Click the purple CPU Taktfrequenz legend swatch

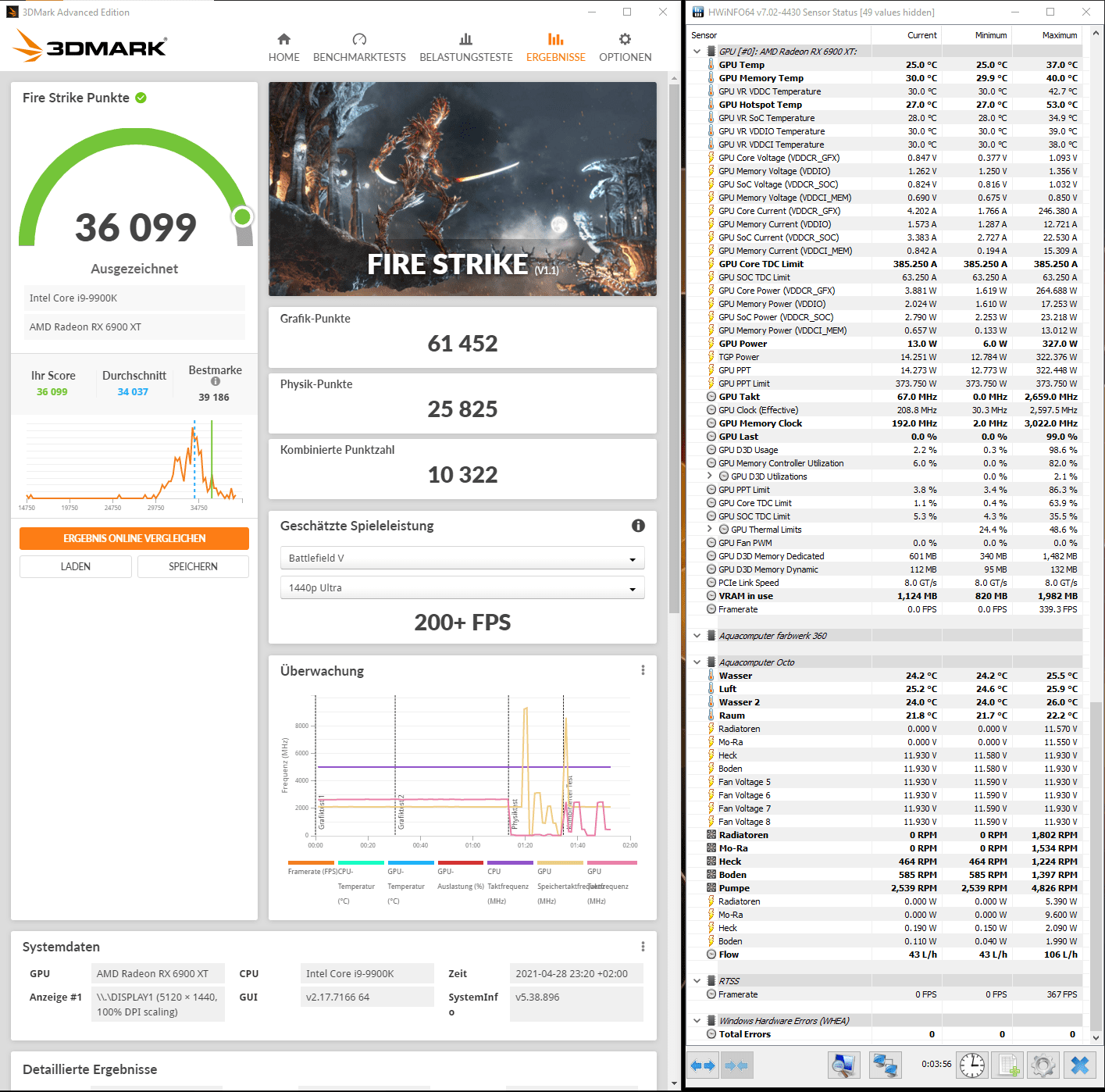pyautogui.click(x=510, y=863)
